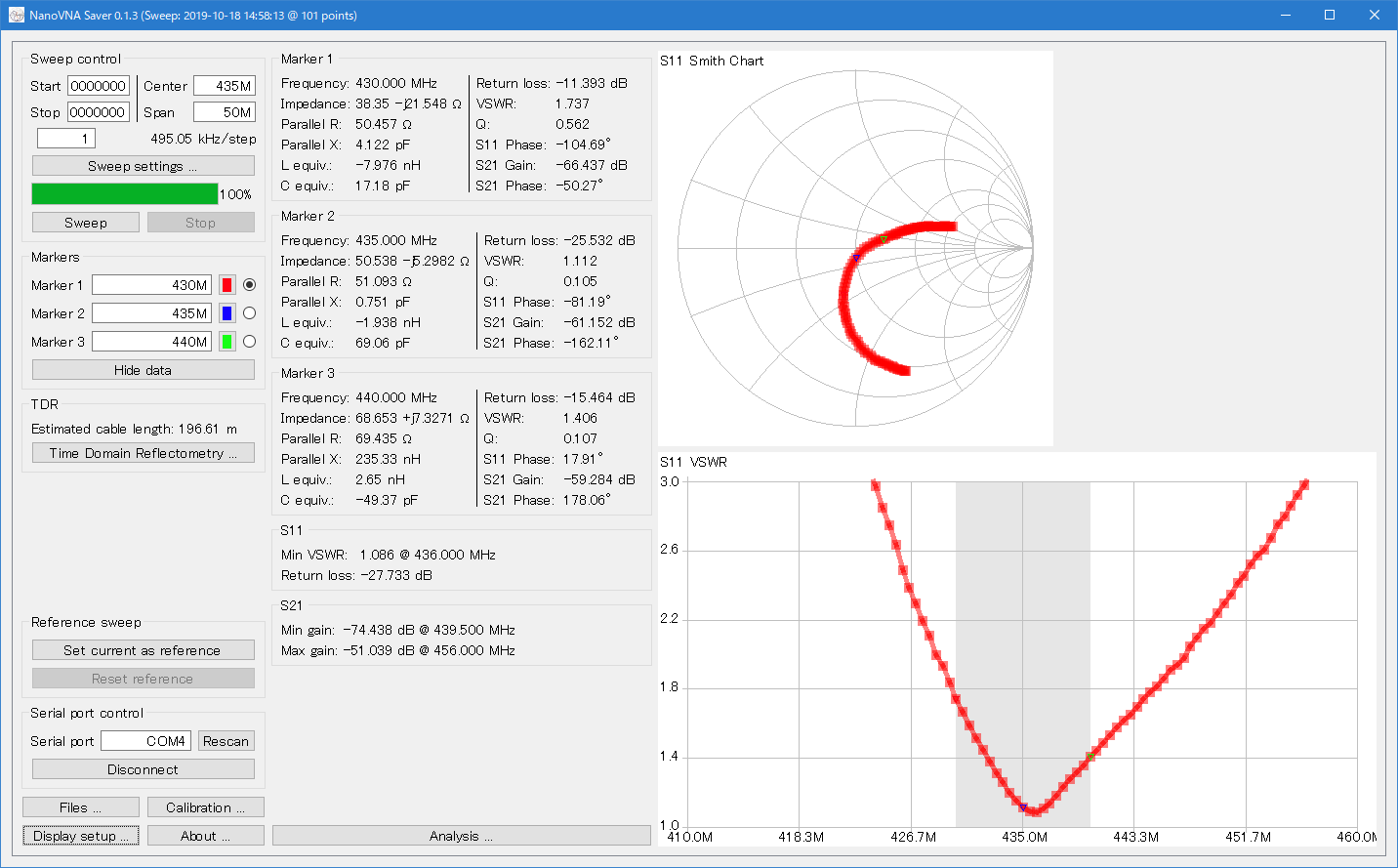Select the Marker 1 radio button

click(249, 285)
